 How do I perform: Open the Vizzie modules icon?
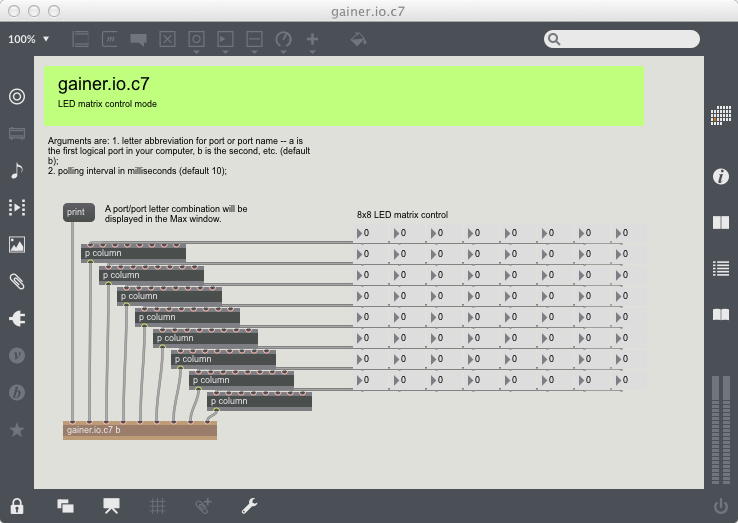click(17, 356)
